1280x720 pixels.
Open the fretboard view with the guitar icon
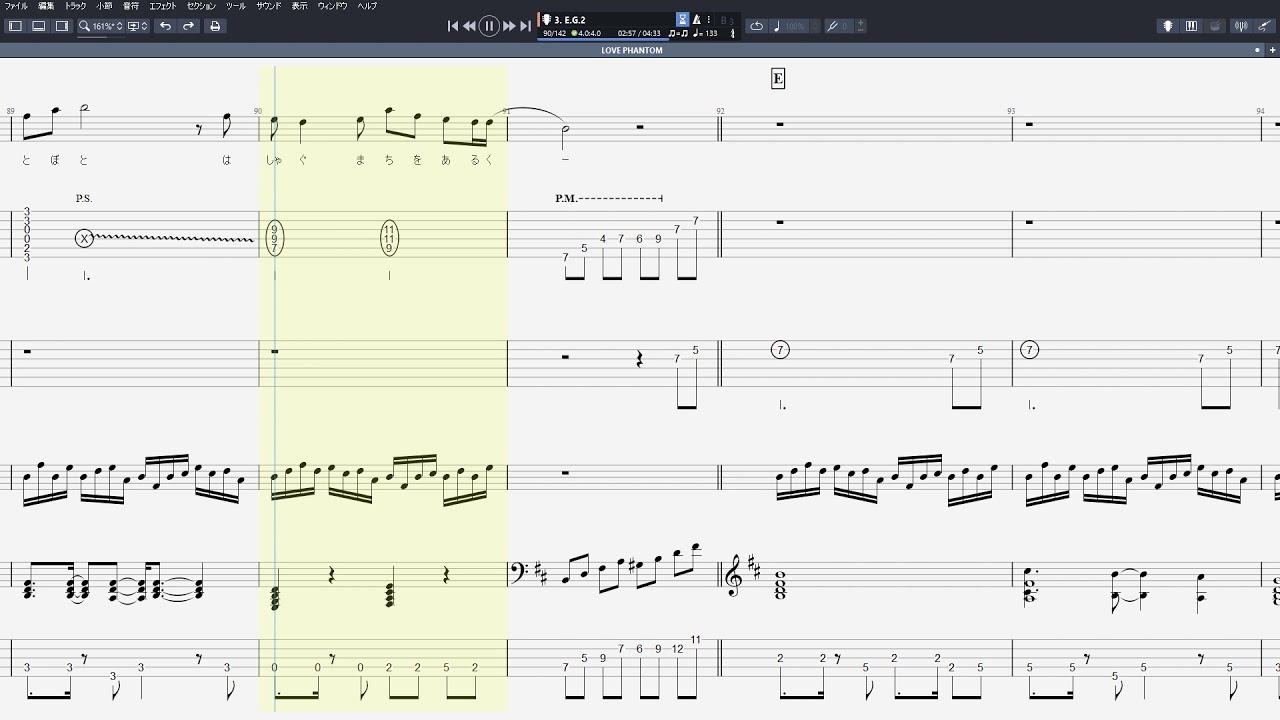click(x=1167, y=26)
